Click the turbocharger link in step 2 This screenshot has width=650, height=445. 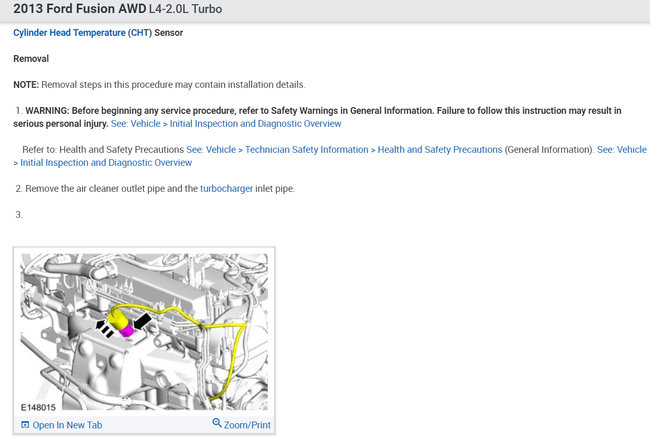tap(226, 189)
